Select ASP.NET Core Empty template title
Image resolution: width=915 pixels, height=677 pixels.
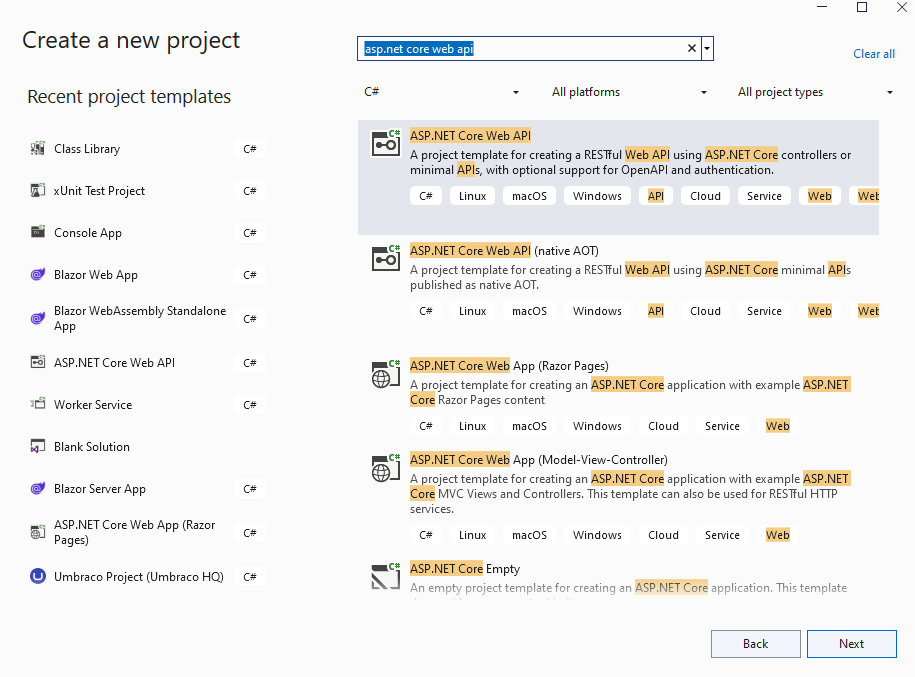(465, 568)
